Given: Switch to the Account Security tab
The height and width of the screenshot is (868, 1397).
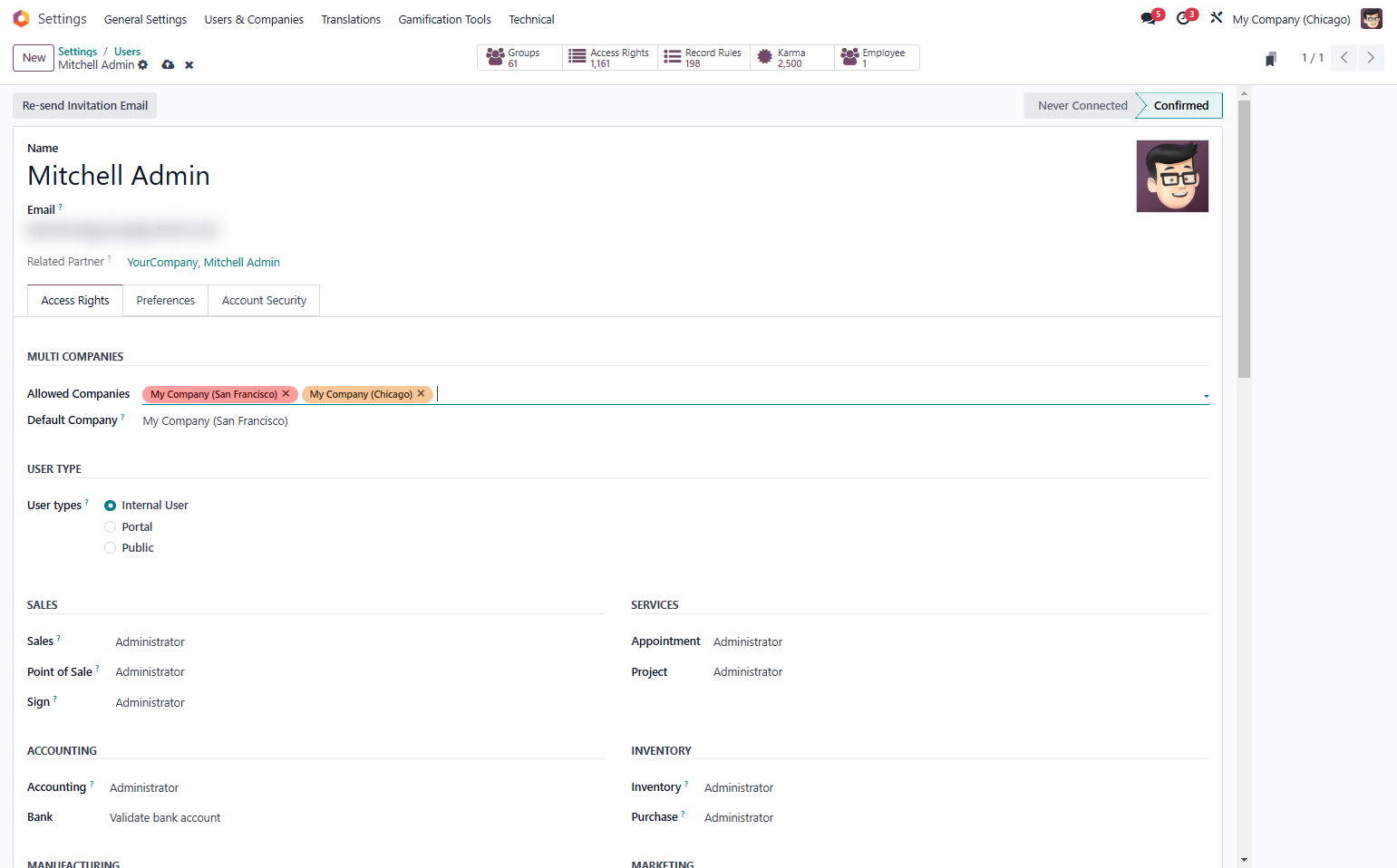Looking at the screenshot, I should [264, 301].
